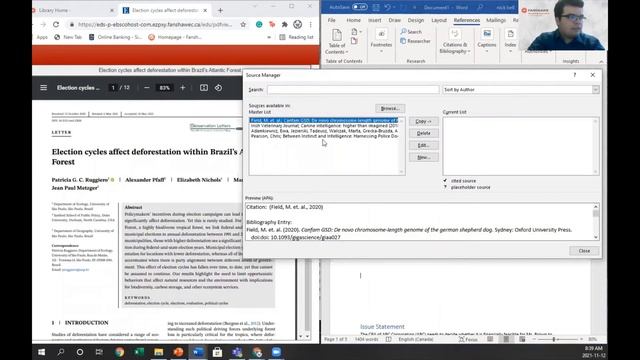Viewport: 640px width, 360px height.
Task: Open the Researcher tool
Action: click(416, 41)
